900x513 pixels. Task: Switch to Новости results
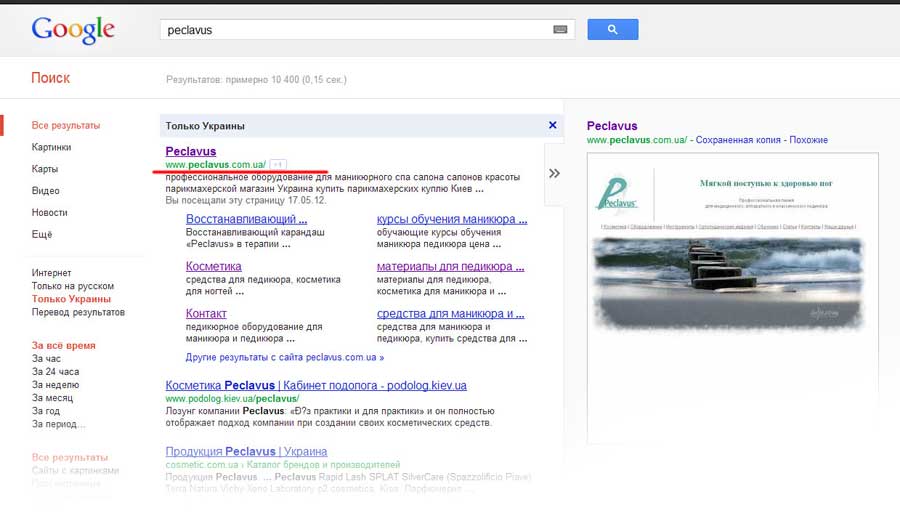49,212
